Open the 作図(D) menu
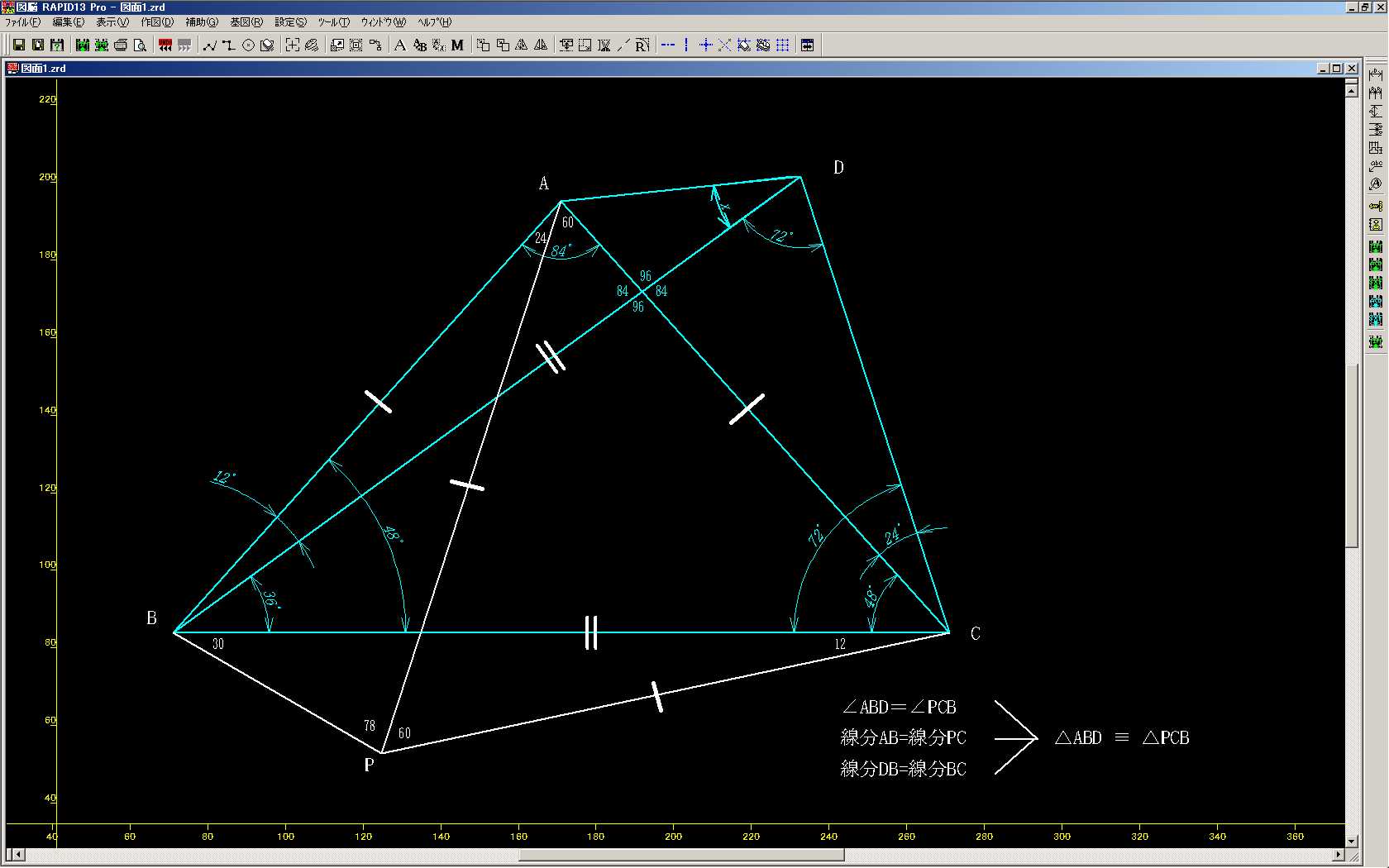The height and width of the screenshot is (868, 1389). [x=157, y=22]
